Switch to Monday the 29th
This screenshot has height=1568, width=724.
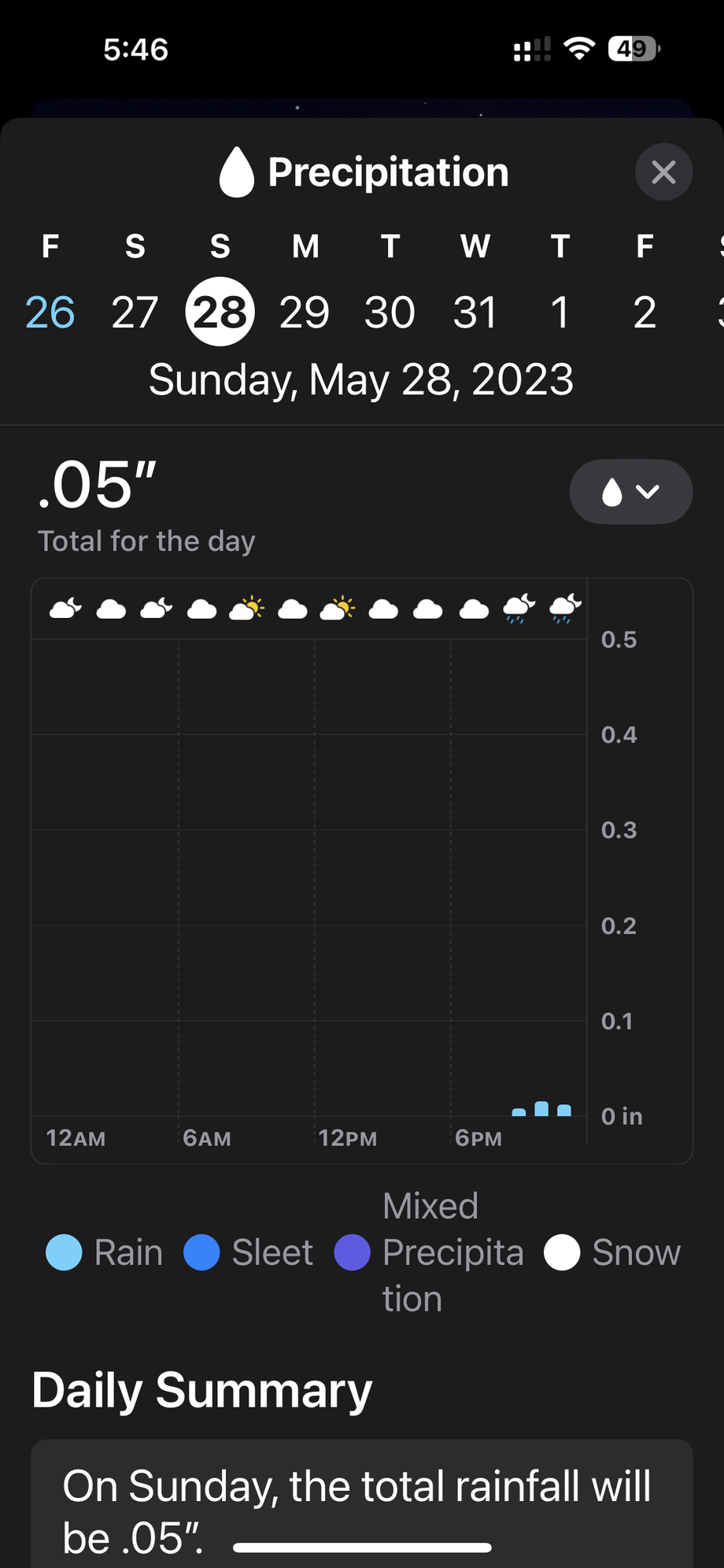pyautogui.click(x=305, y=312)
